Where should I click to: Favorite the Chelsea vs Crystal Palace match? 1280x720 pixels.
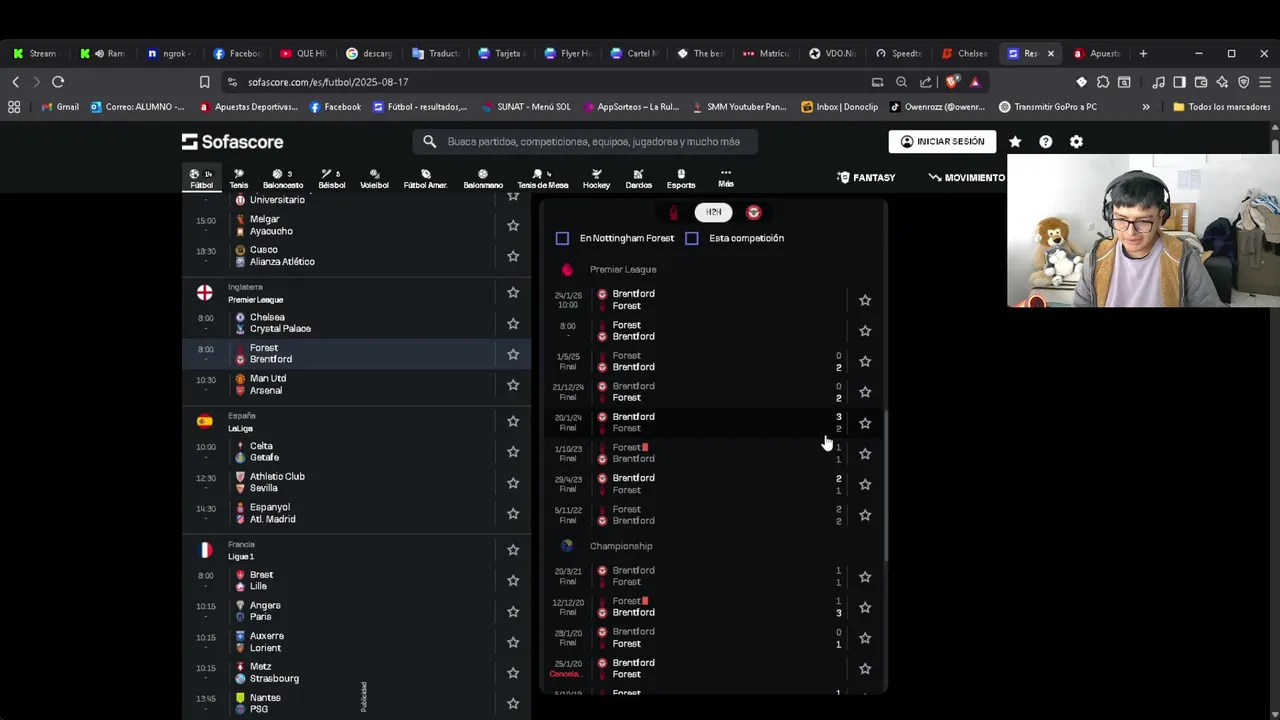513,323
